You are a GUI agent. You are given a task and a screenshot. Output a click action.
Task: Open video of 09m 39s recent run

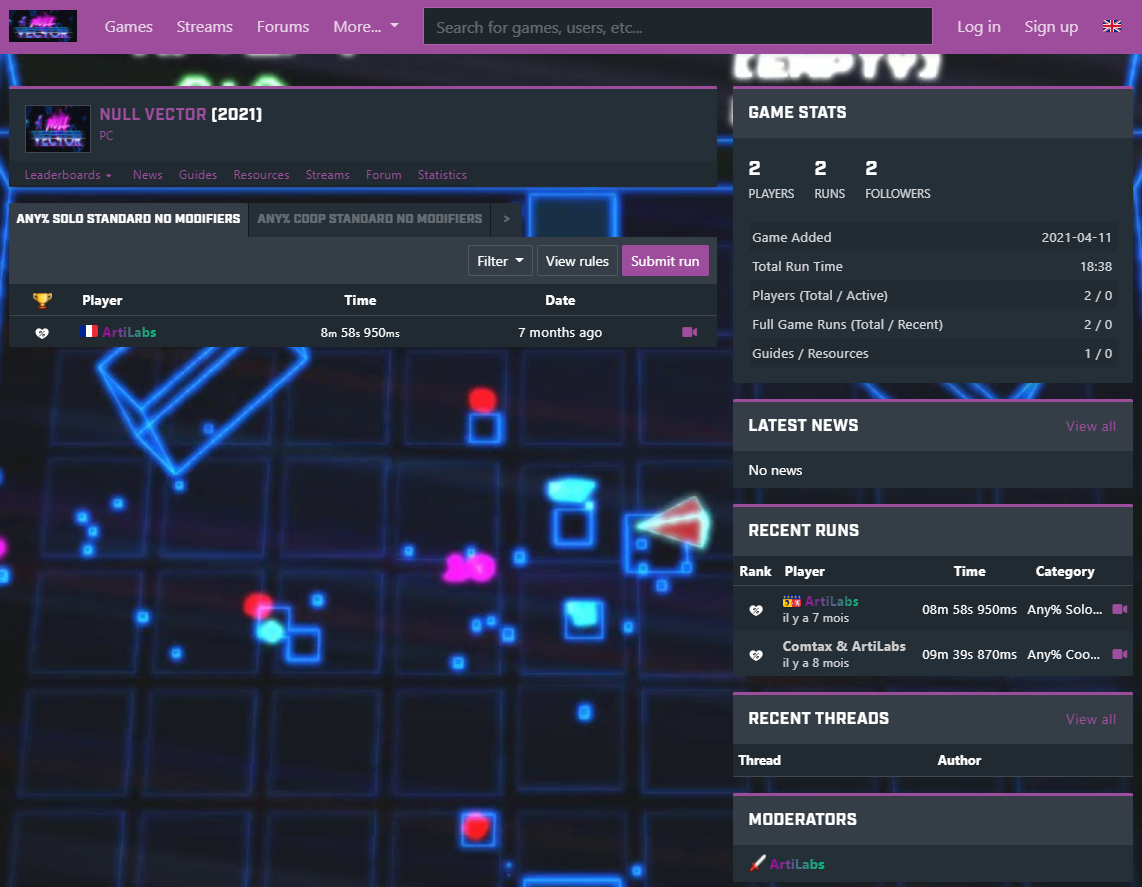point(1119,654)
